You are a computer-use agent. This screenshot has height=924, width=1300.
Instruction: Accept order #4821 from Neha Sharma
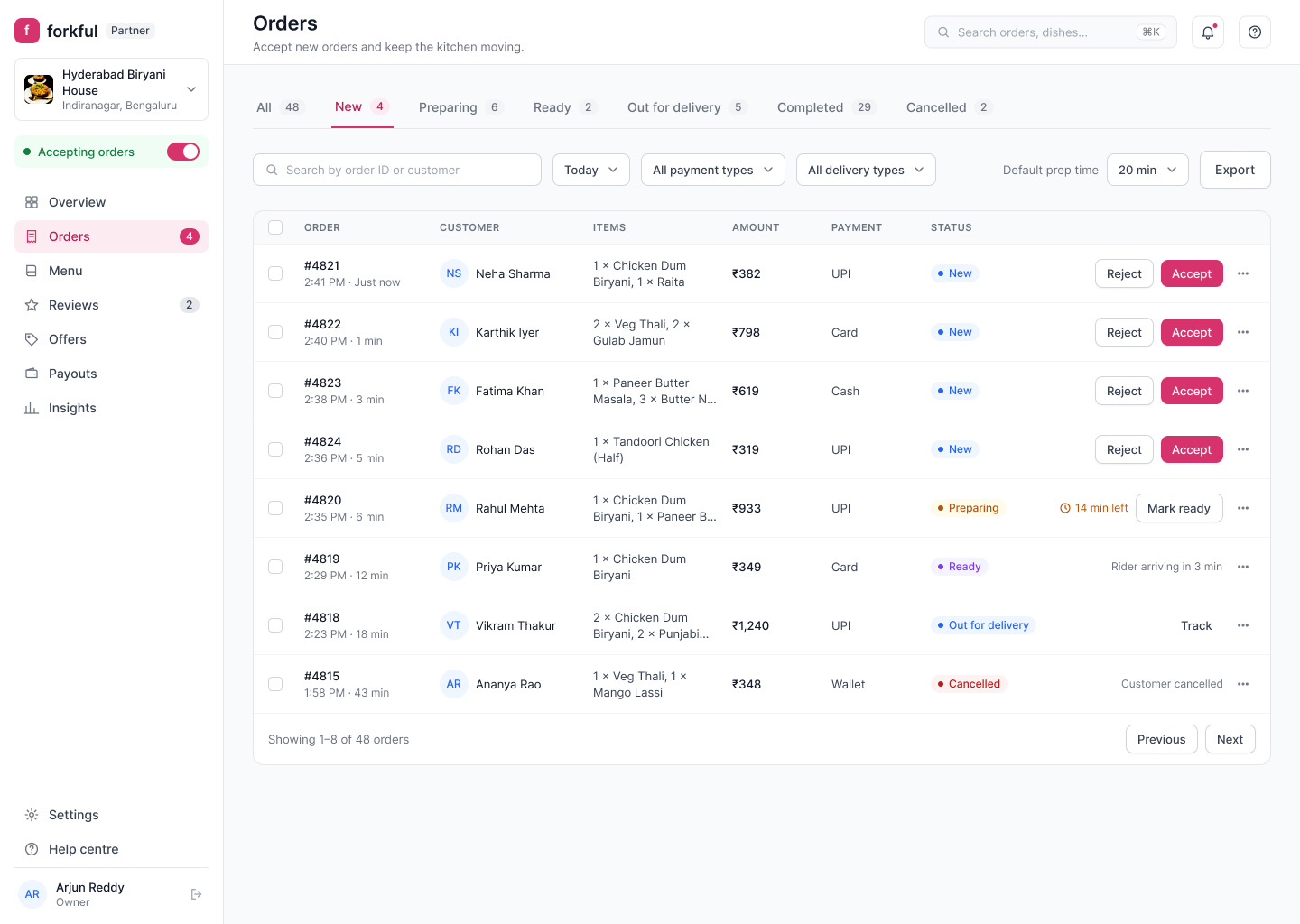click(x=1192, y=273)
